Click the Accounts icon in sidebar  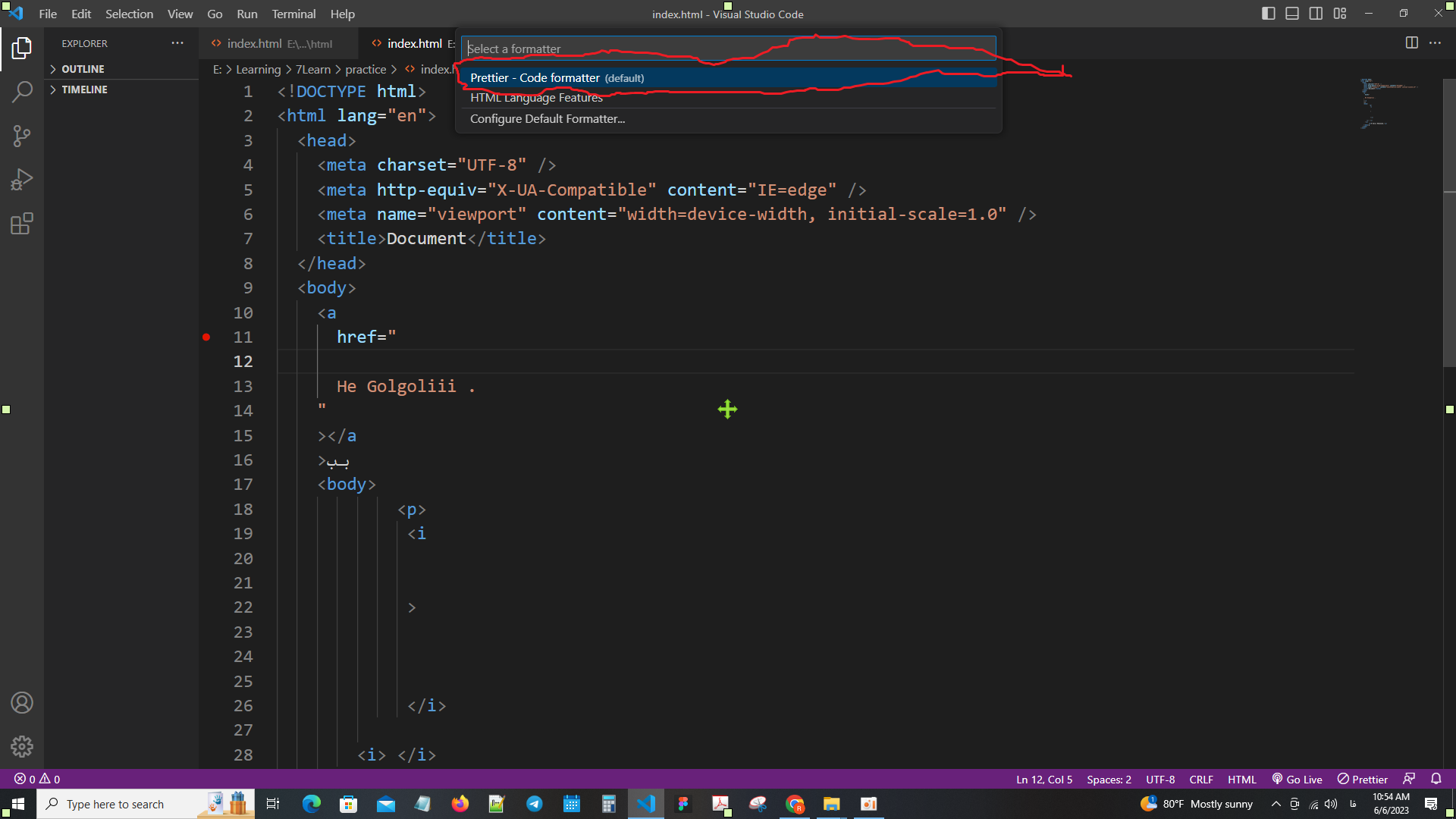pyautogui.click(x=22, y=704)
